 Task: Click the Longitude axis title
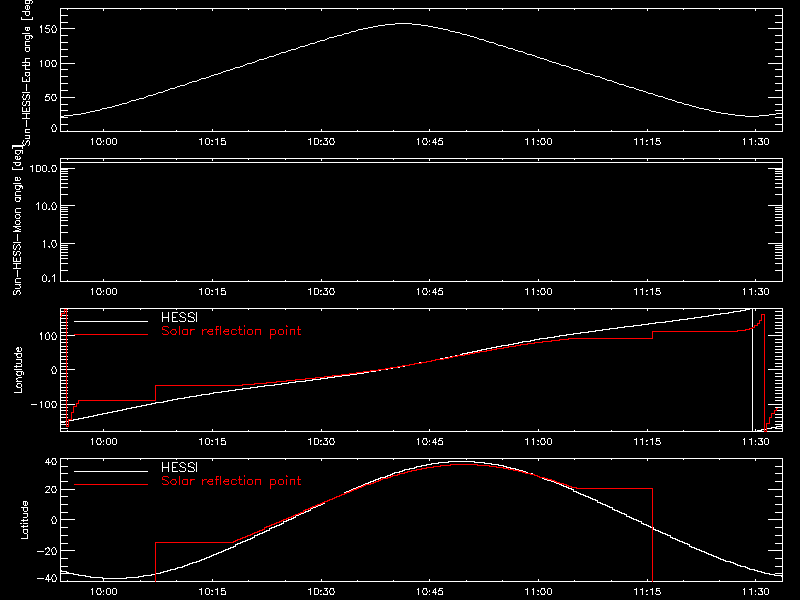(18, 370)
